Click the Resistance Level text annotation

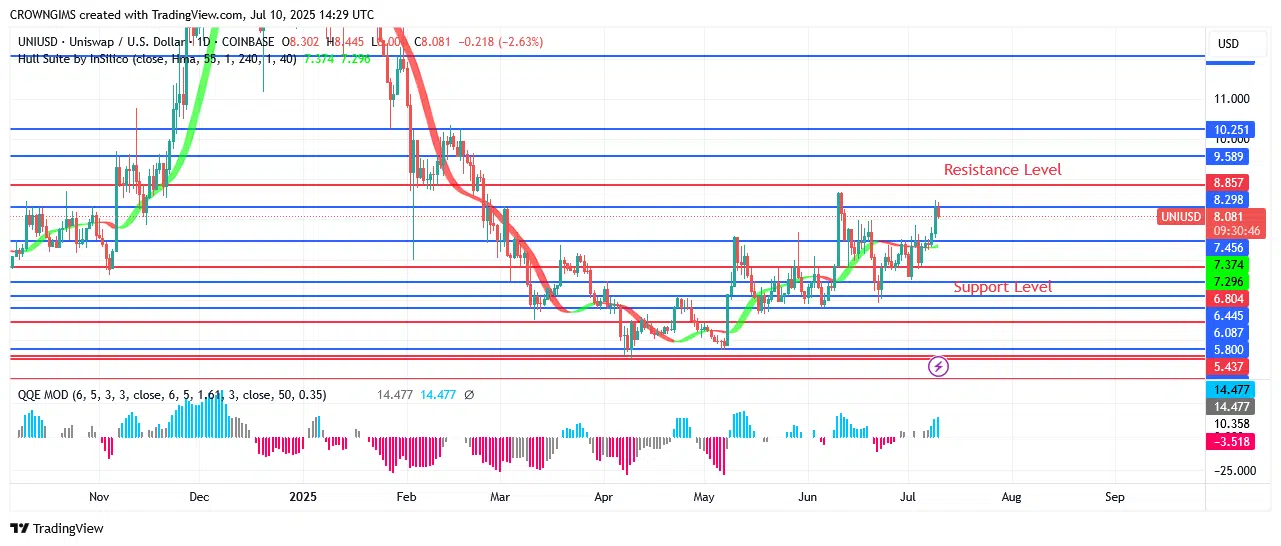(1002, 170)
